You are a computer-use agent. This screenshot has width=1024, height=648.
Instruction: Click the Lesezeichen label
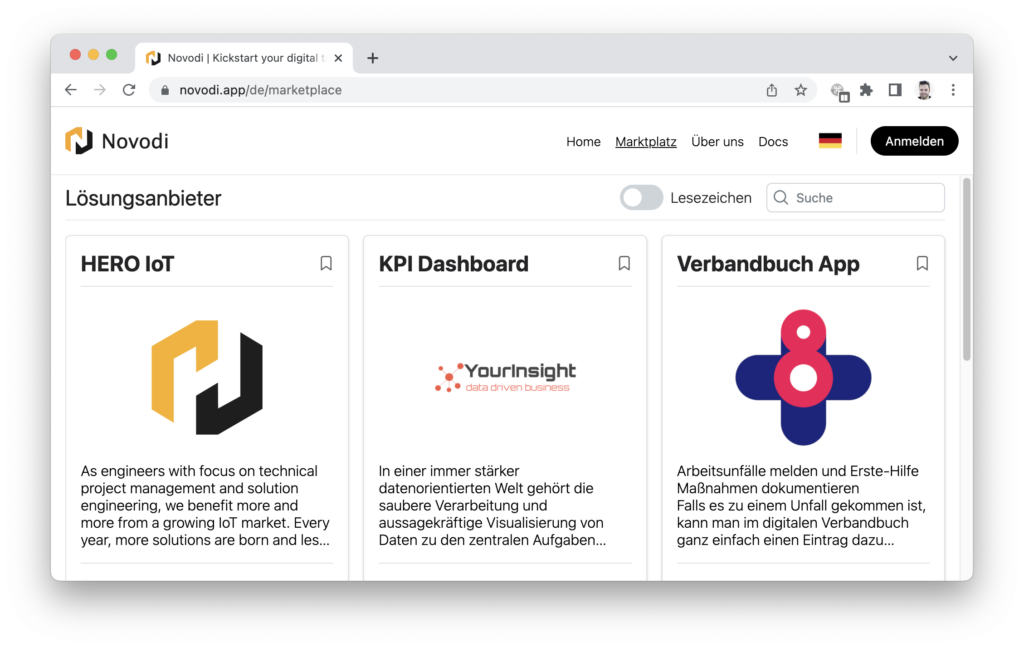pyautogui.click(x=711, y=198)
